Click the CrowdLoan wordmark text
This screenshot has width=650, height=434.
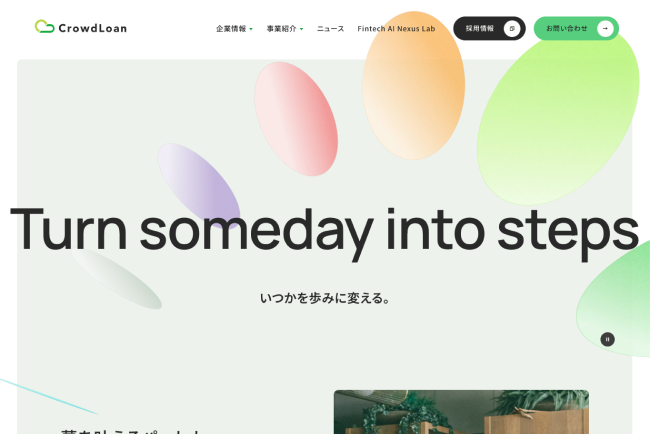(92, 28)
